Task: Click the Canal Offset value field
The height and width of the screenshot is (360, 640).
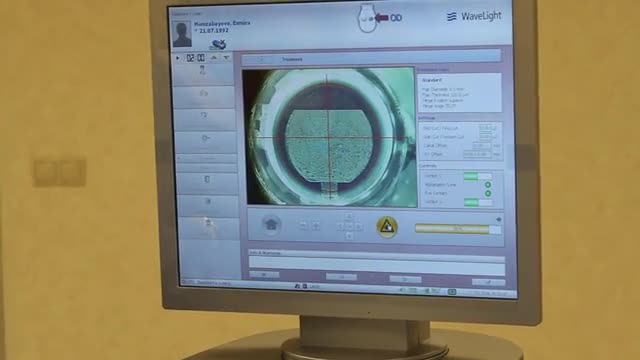Action: [481, 146]
